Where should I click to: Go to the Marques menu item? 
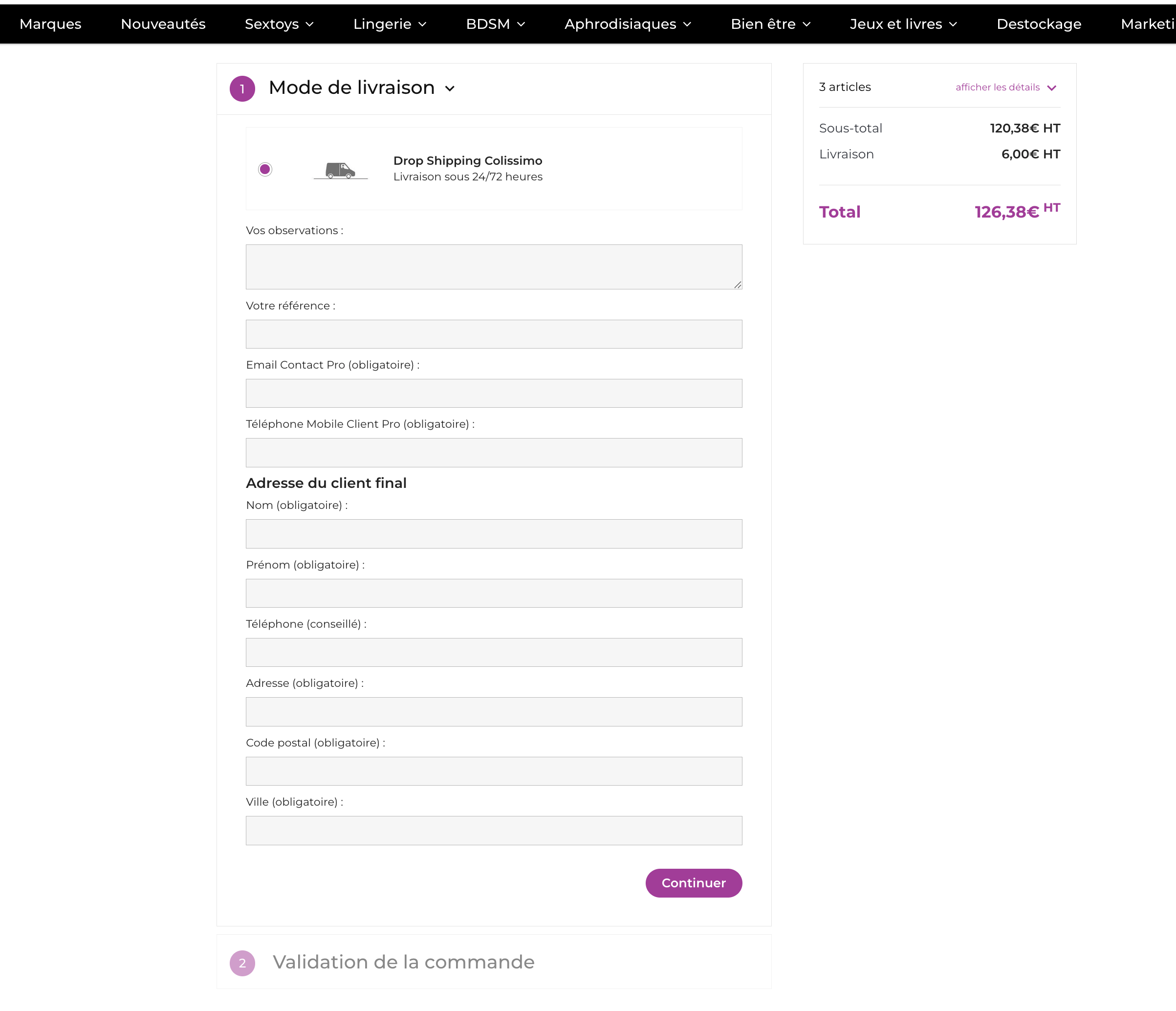tap(50, 24)
